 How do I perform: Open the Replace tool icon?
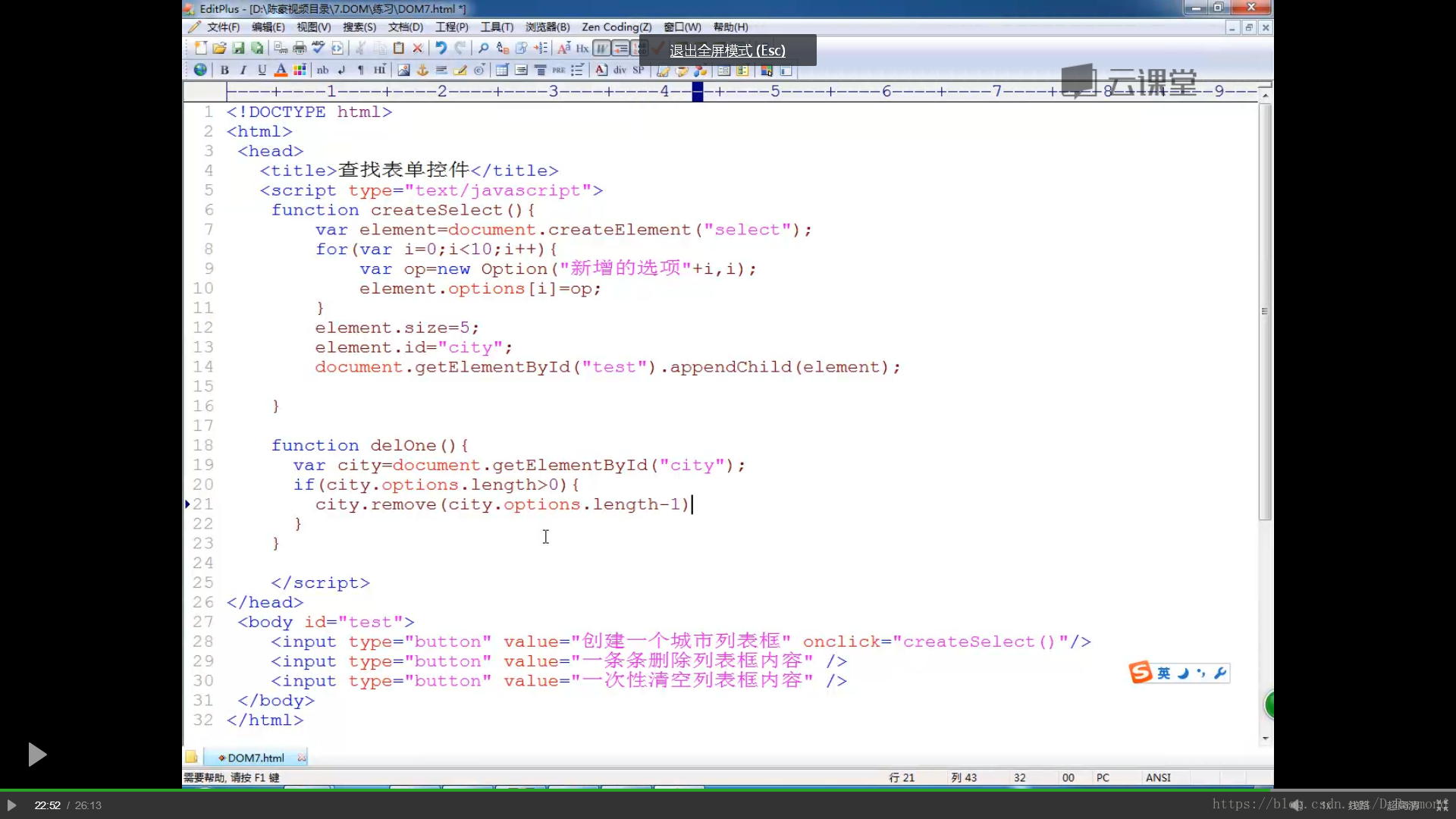(502, 48)
